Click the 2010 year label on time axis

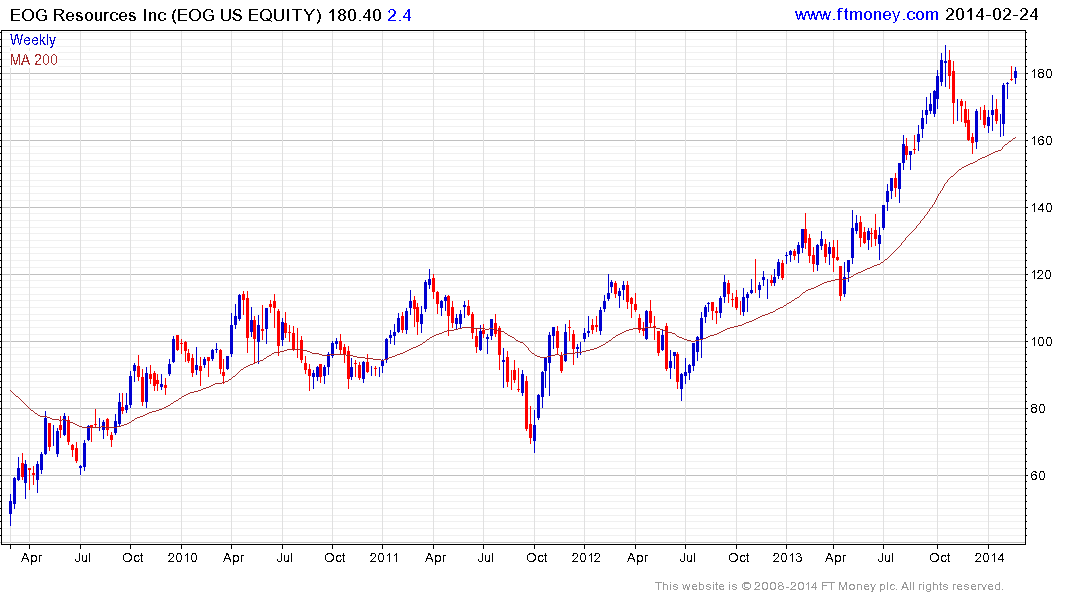pyautogui.click(x=182, y=557)
